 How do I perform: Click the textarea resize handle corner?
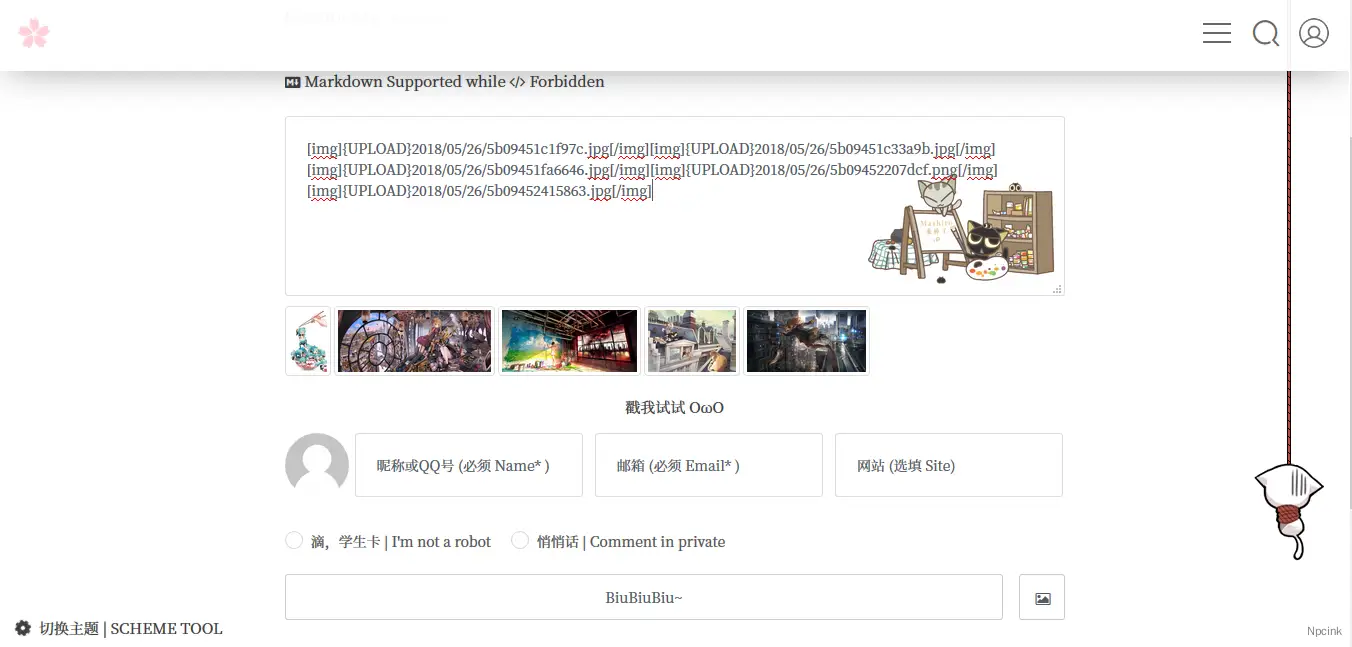(x=1057, y=289)
